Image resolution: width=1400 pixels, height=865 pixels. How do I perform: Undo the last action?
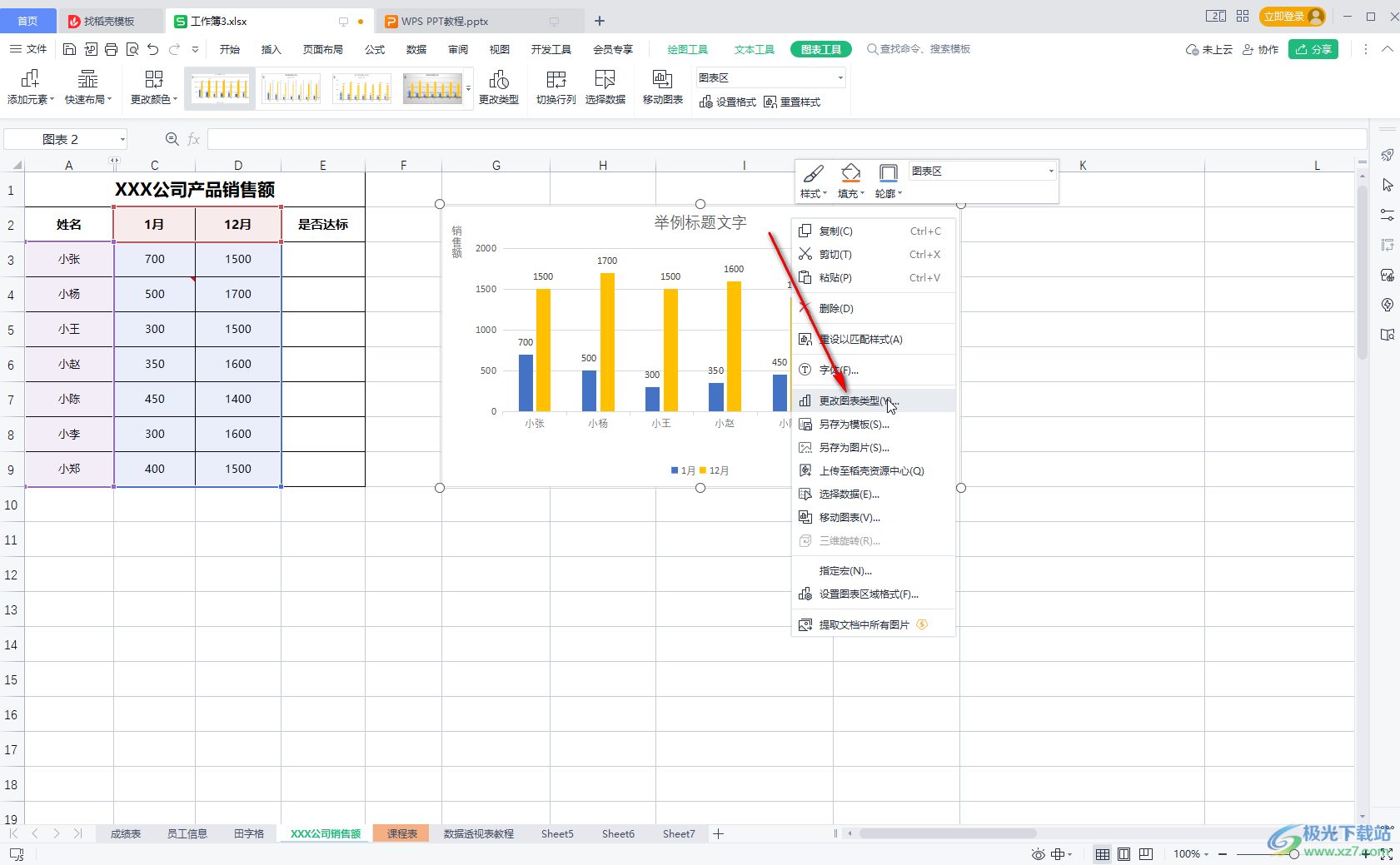[x=152, y=49]
